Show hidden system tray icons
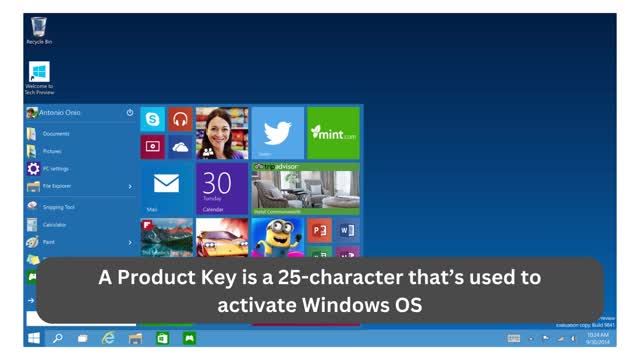Screen dimensions: 640x360 531,339
